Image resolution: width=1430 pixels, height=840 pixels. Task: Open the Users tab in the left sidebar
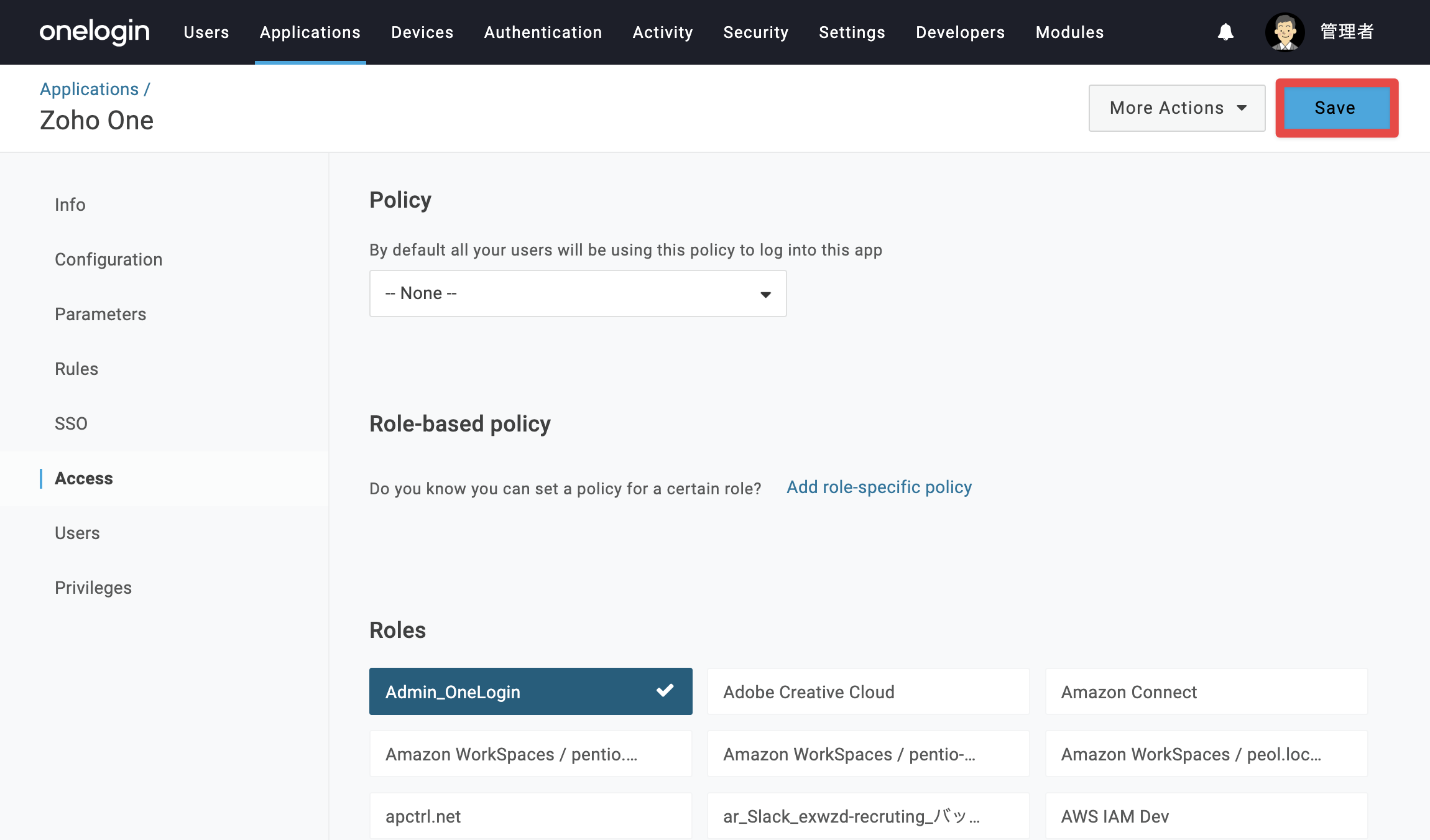point(77,533)
